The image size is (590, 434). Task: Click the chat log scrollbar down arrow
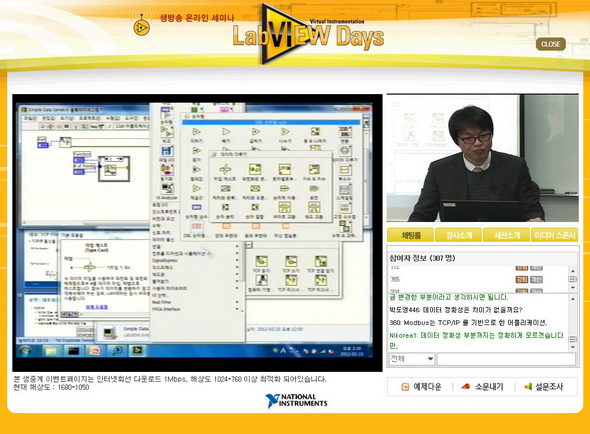click(x=573, y=347)
